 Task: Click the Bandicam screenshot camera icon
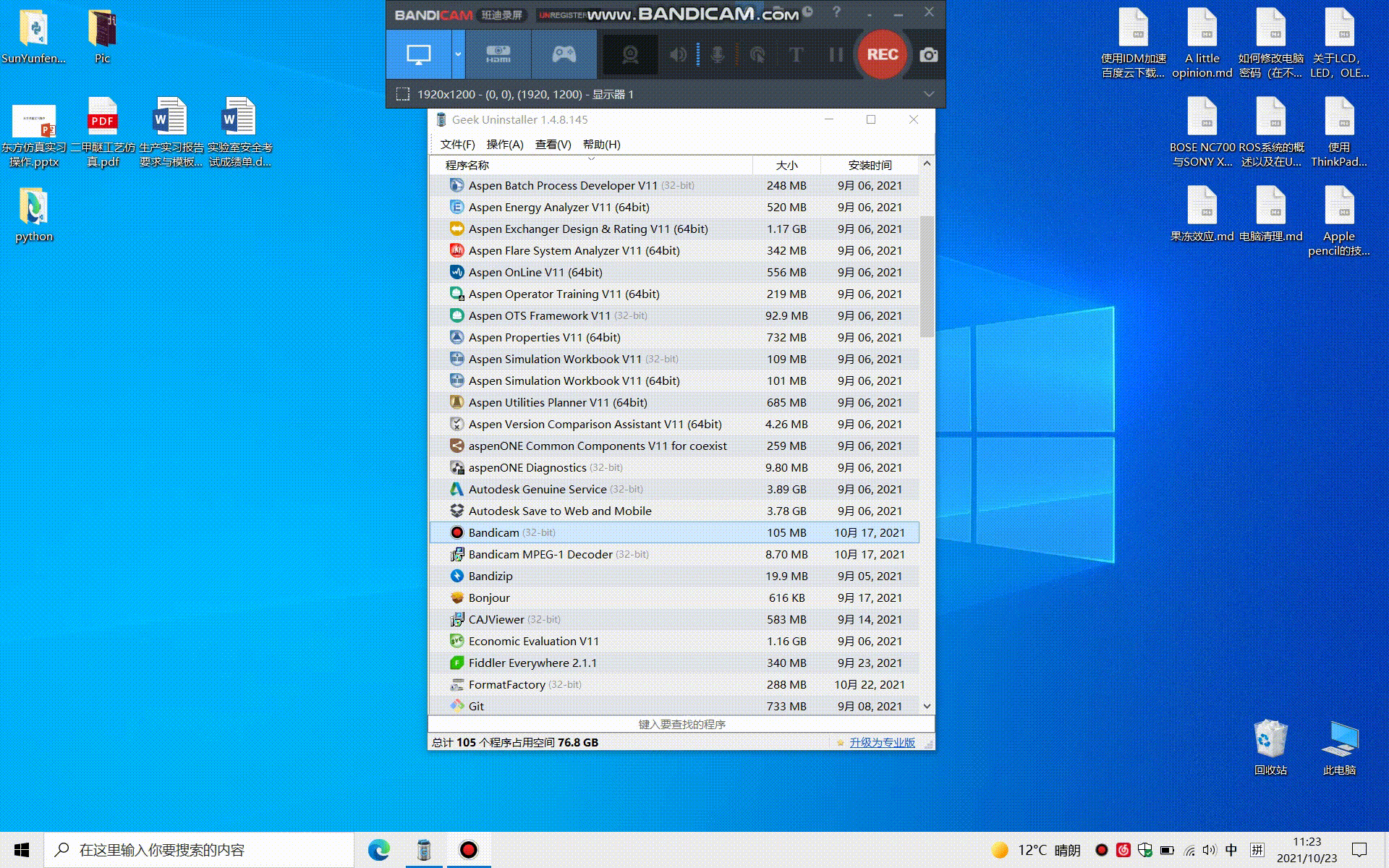click(928, 55)
